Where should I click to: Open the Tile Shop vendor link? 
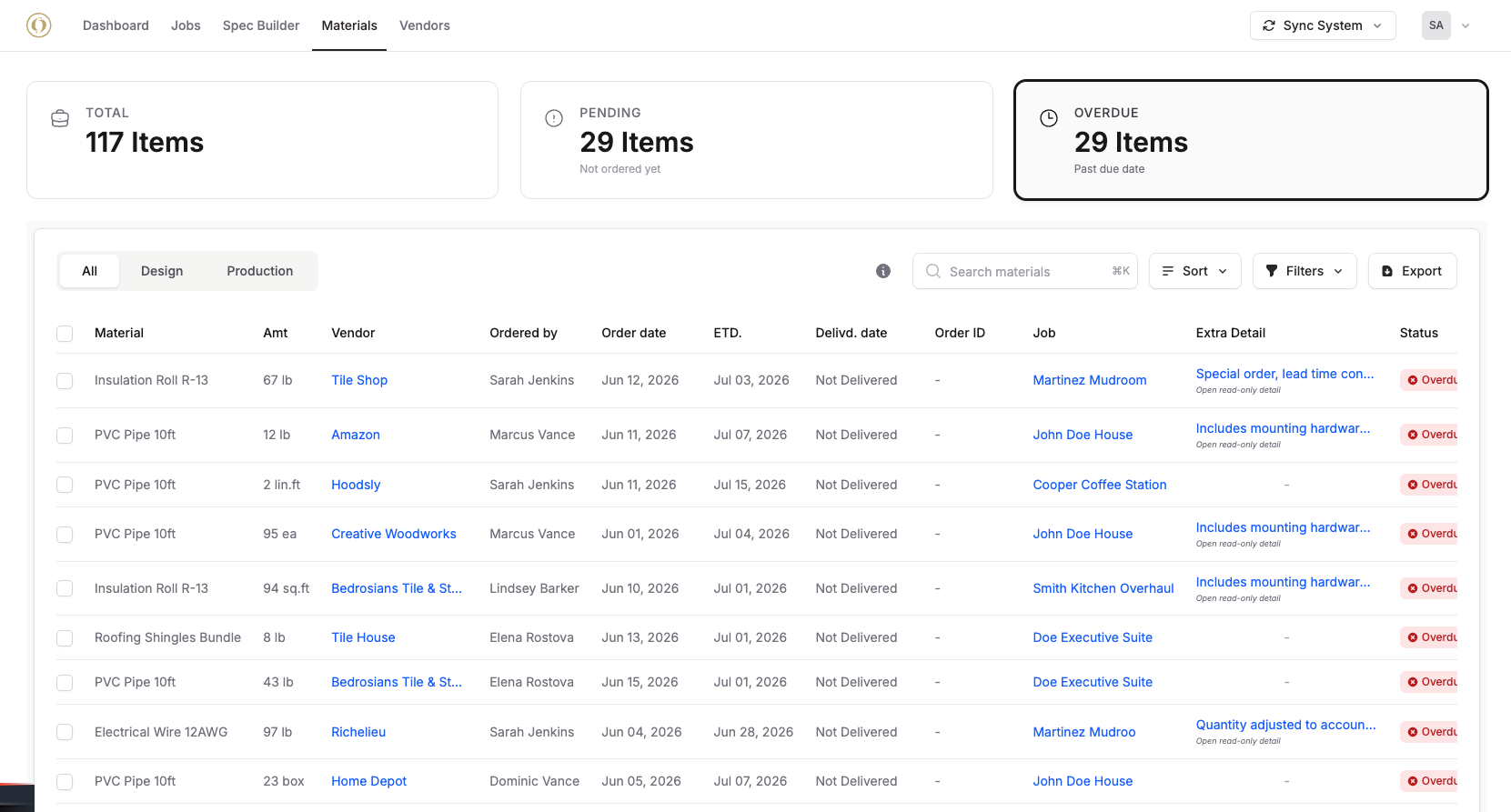click(359, 380)
